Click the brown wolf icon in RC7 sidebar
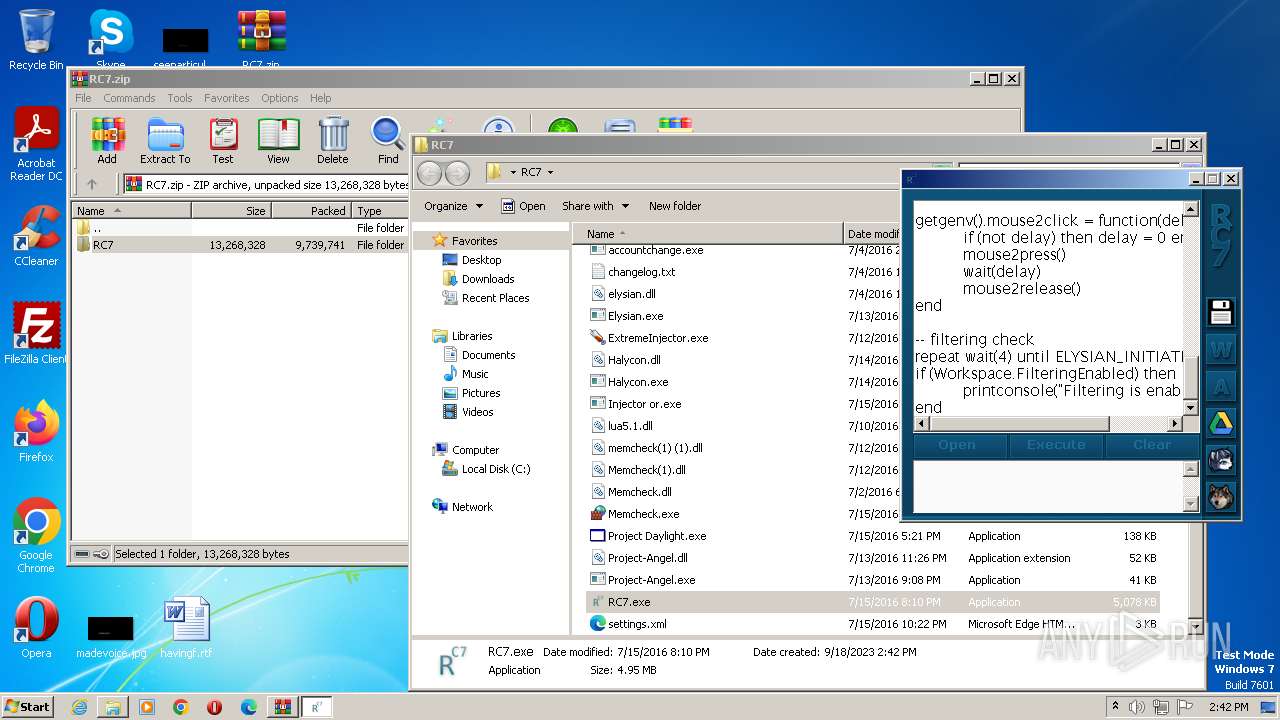The image size is (1280, 720). click(x=1220, y=497)
